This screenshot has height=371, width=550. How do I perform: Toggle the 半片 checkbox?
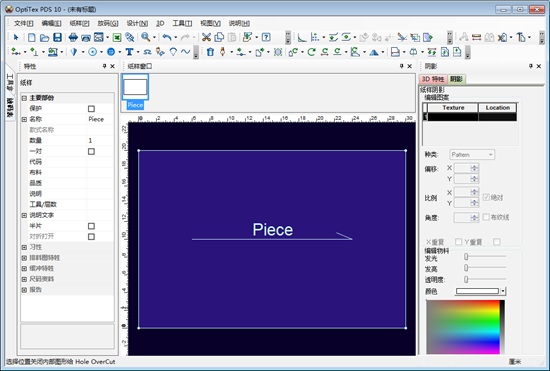(x=91, y=226)
